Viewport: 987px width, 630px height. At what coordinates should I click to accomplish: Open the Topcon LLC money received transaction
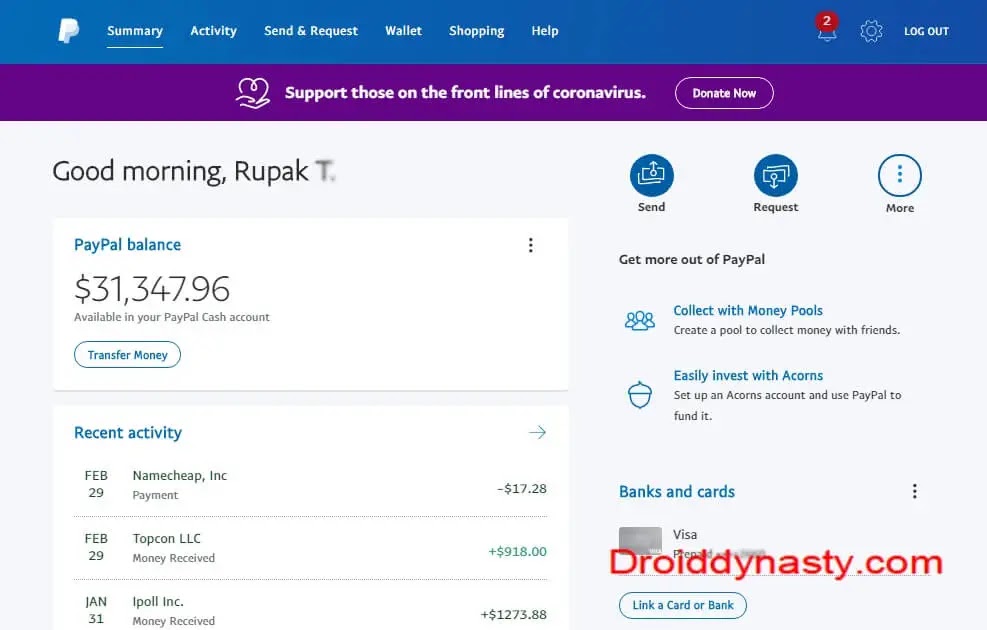tap(310, 548)
